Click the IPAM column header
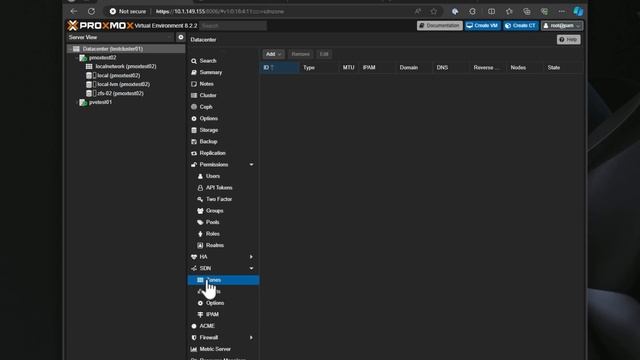This screenshot has height=360, width=640. tap(377, 67)
